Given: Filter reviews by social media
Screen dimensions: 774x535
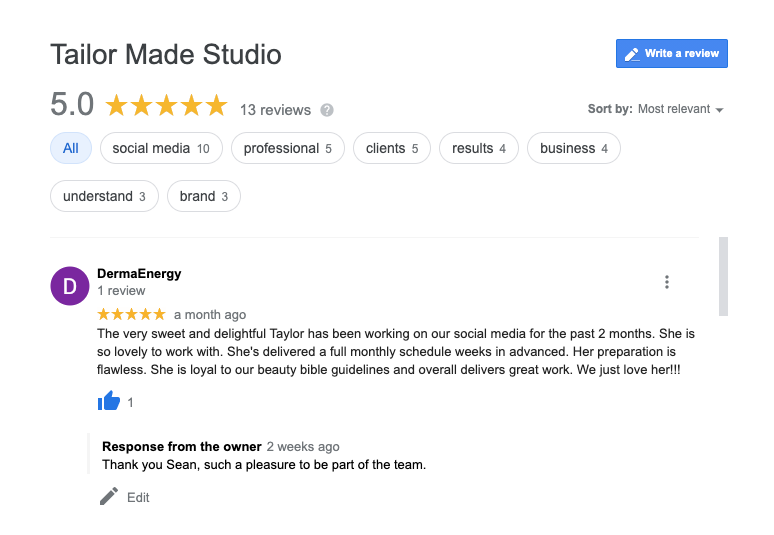Looking at the screenshot, I should click(x=160, y=148).
